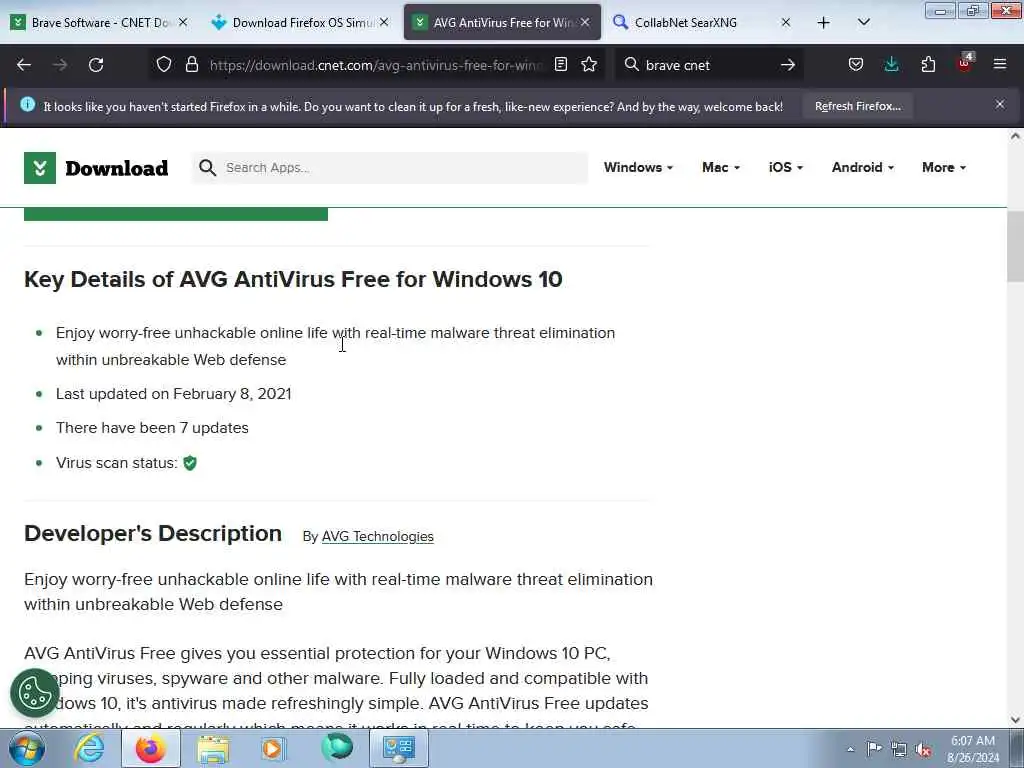The height and width of the screenshot is (768, 1024).
Task: Expand the iOS platform menu
Action: [785, 167]
